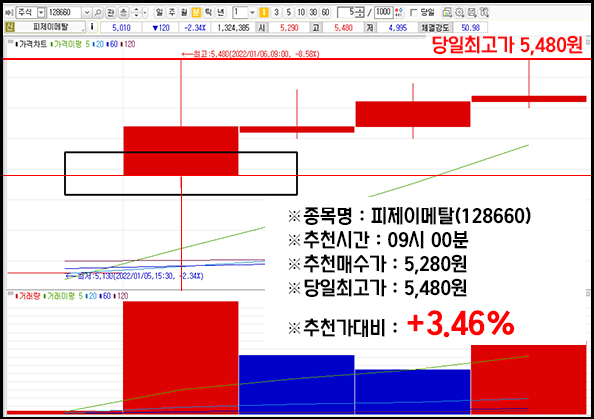The image size is (594, 419).
Task: Click the 60 minute interval button
Action: point(325,13)
